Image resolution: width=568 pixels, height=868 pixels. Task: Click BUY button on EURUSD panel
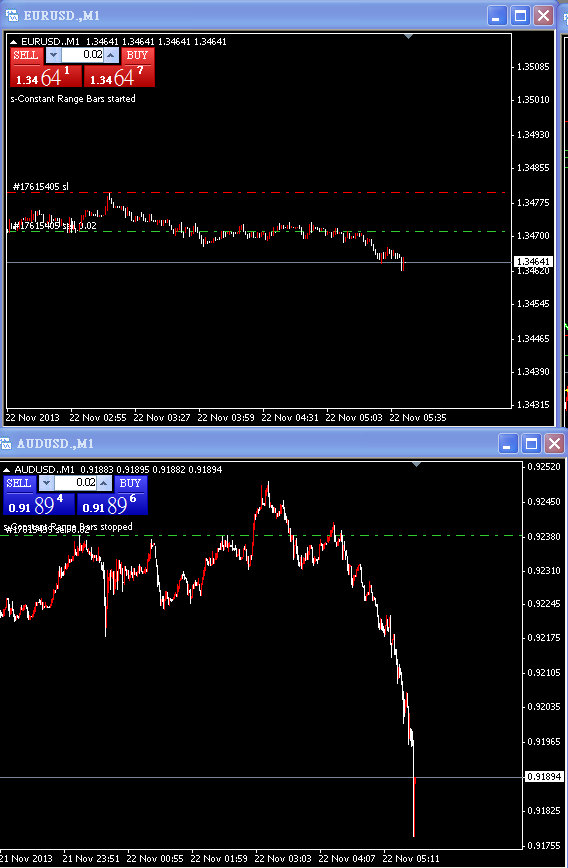pos(137,55)
